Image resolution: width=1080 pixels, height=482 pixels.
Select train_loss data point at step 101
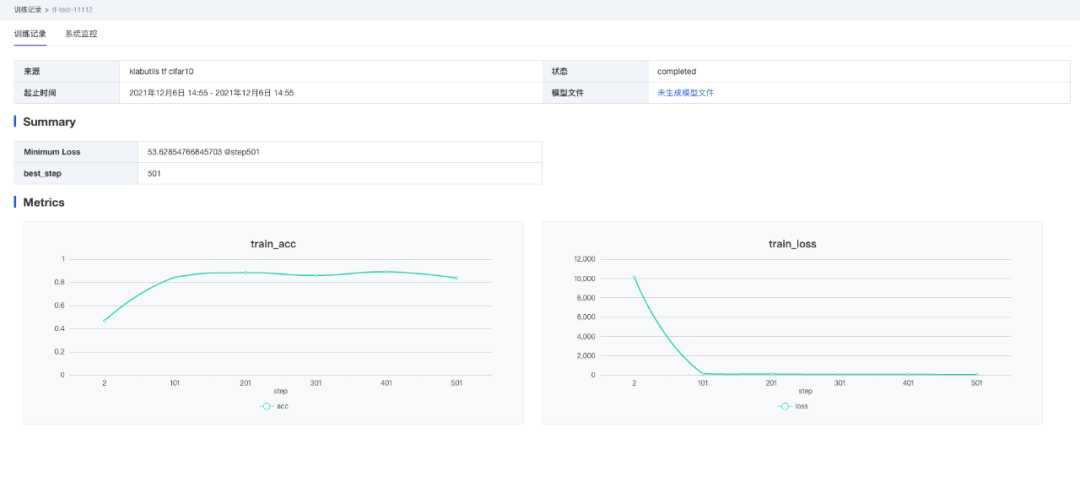click(703, 373)
